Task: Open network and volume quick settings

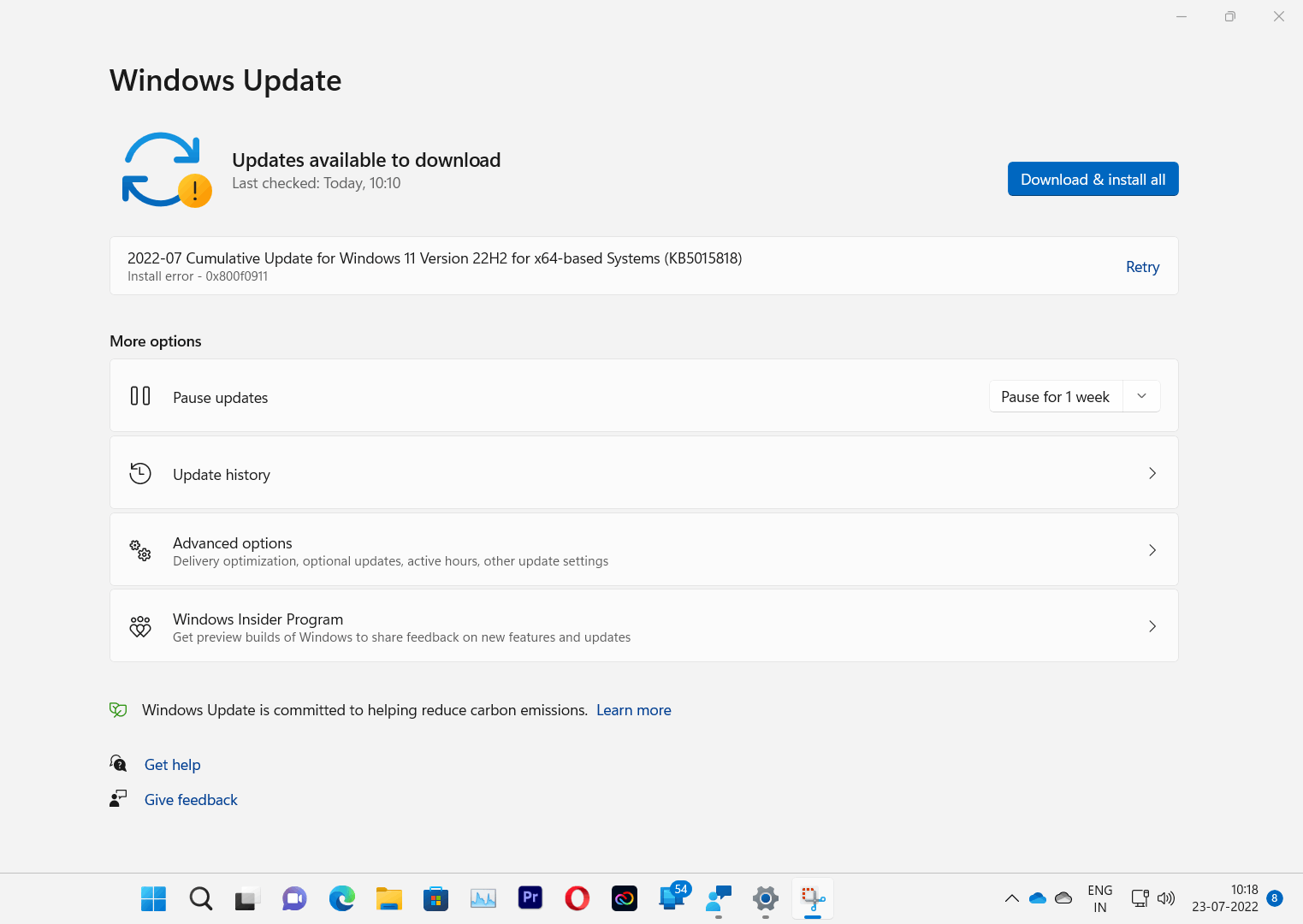Action: point(1153,898)
